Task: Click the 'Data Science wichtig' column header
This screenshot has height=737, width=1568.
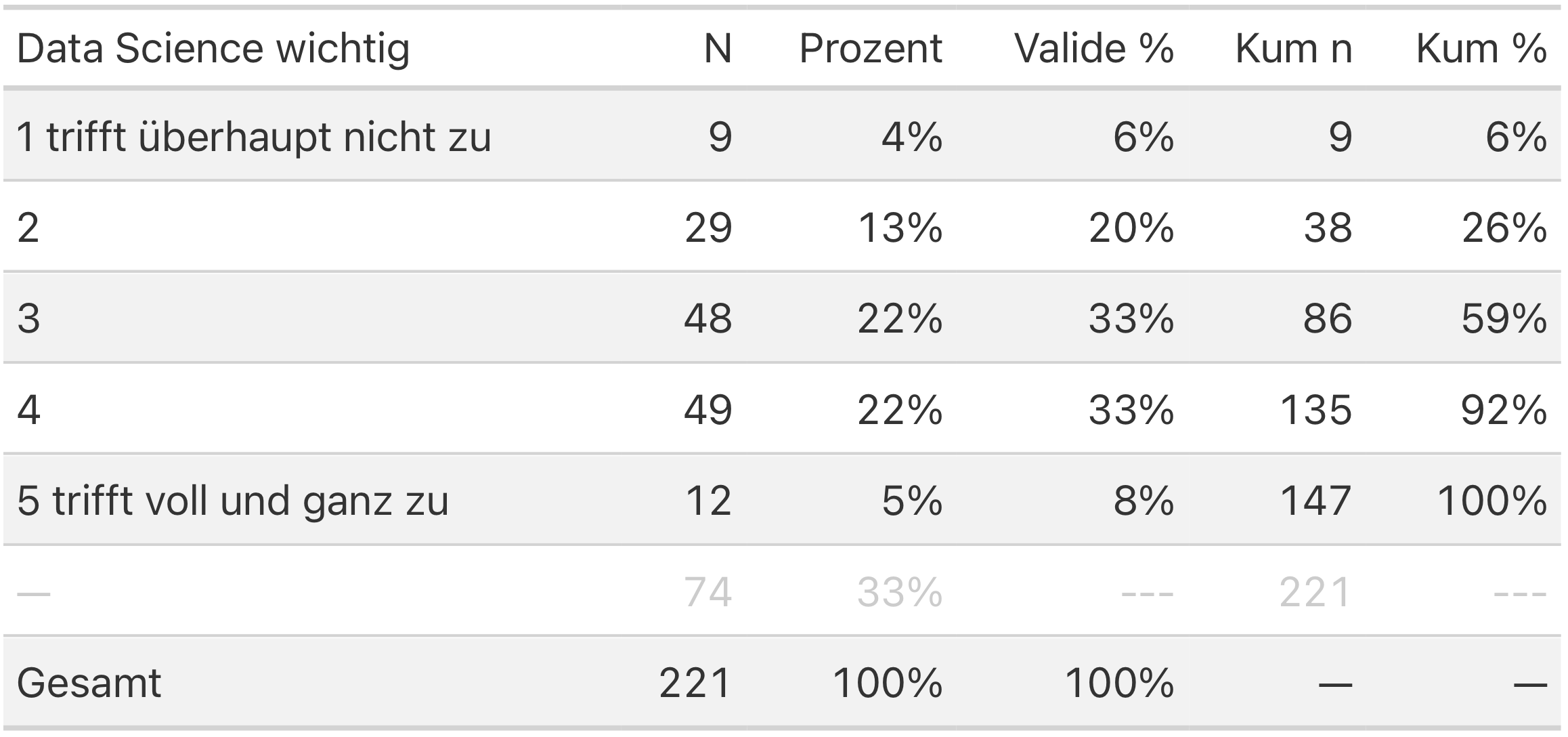Action: [213, 49]
